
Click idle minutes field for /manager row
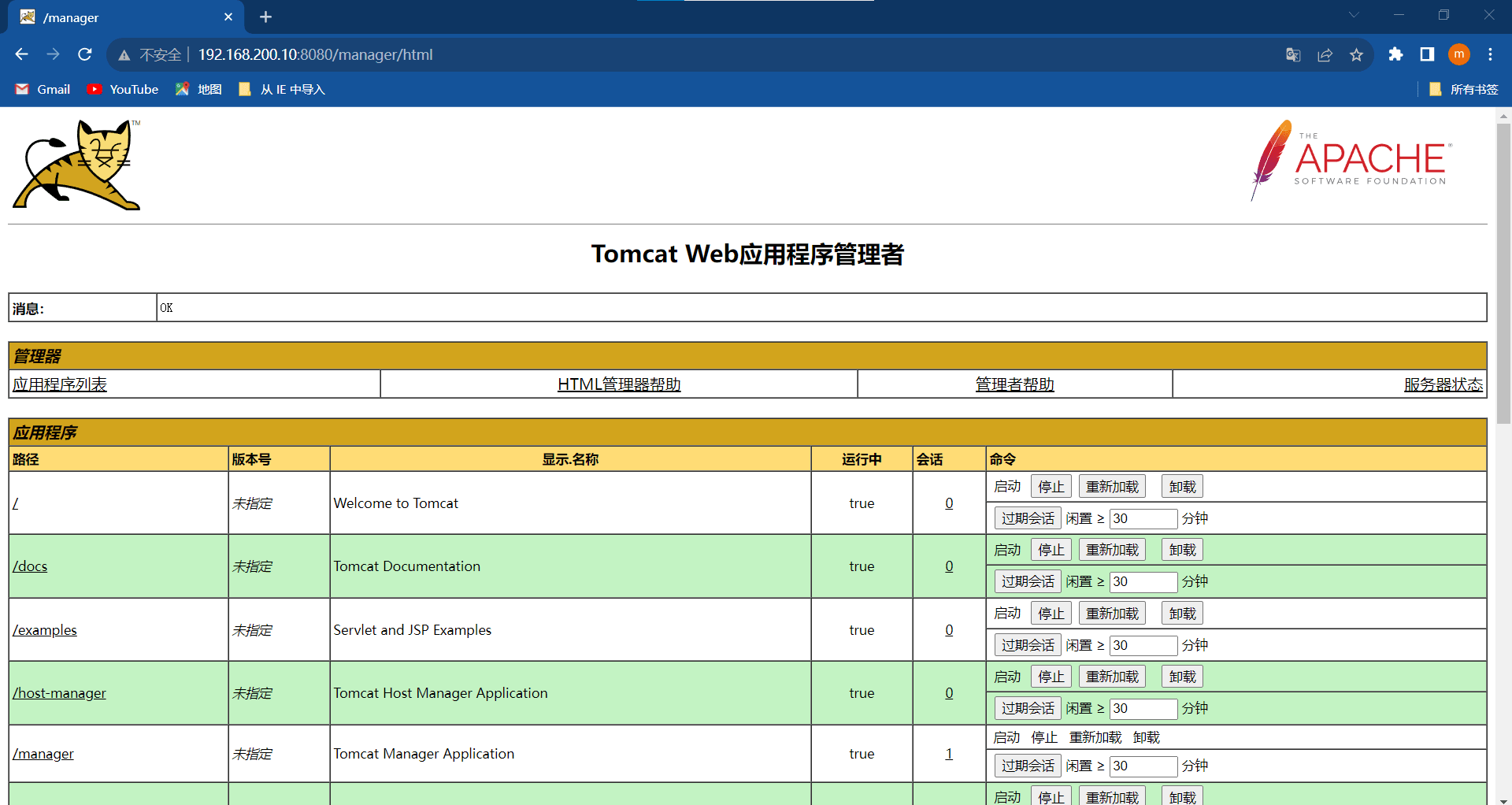click(x=1143, y=766)
